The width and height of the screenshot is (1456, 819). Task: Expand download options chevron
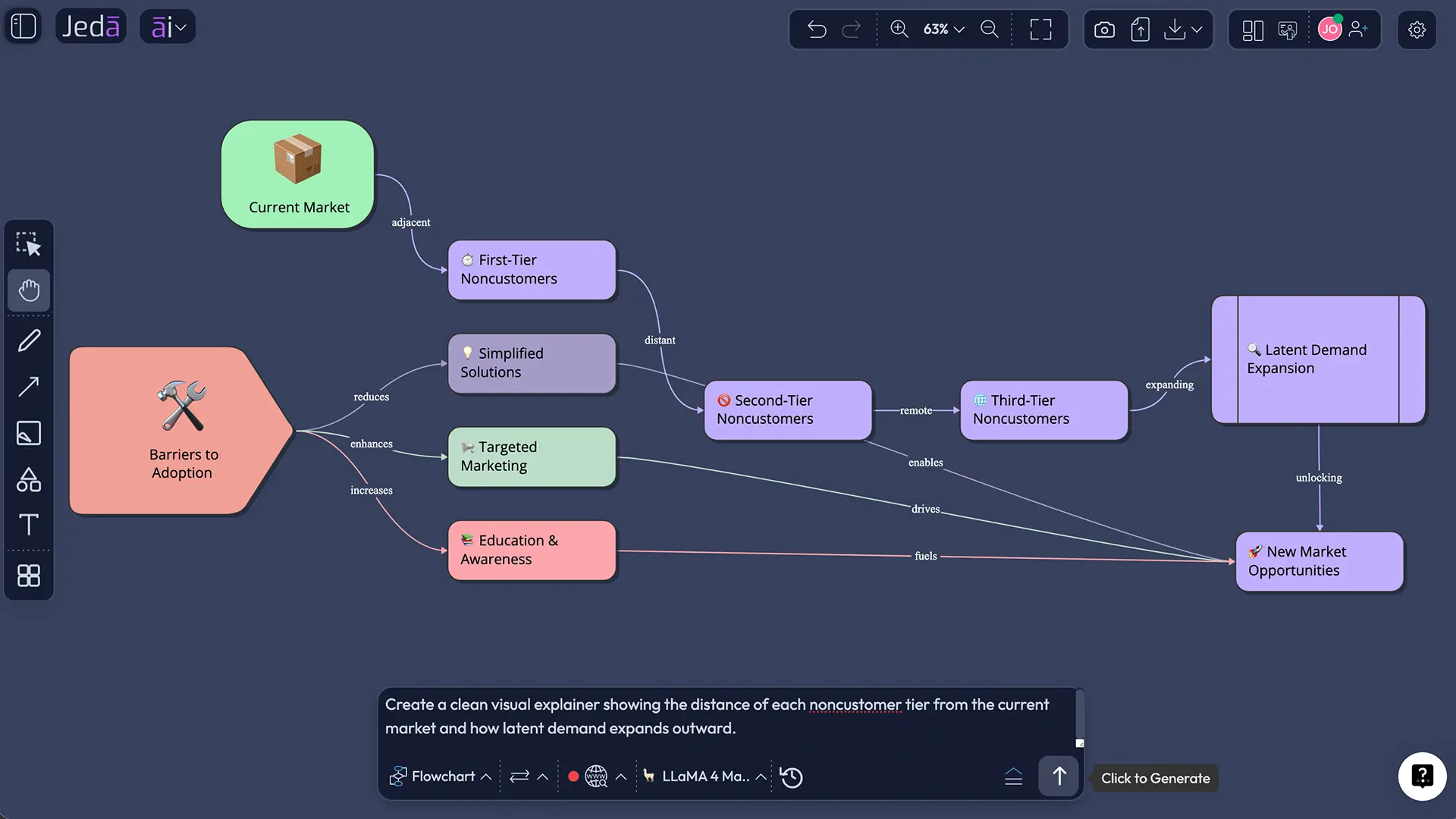(1197, 30)
